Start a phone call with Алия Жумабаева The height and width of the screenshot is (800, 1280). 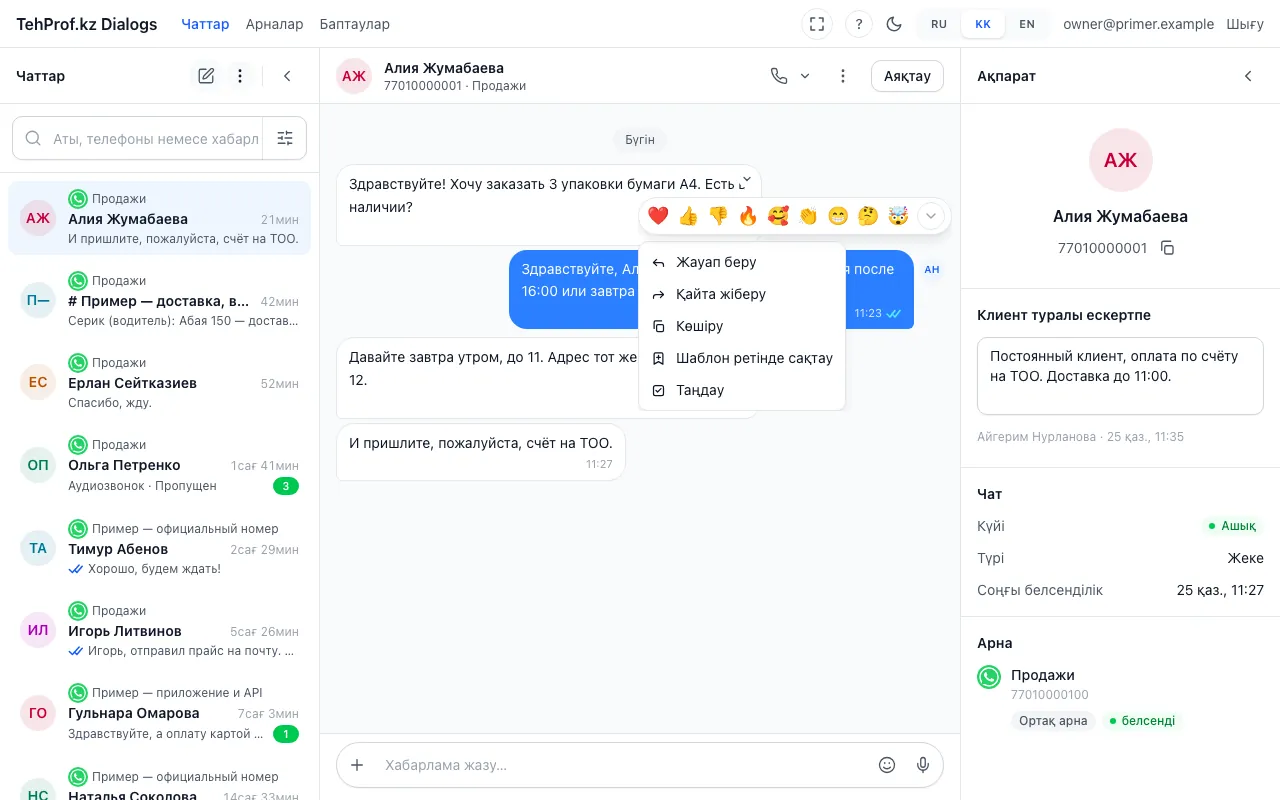click(779, 76)
